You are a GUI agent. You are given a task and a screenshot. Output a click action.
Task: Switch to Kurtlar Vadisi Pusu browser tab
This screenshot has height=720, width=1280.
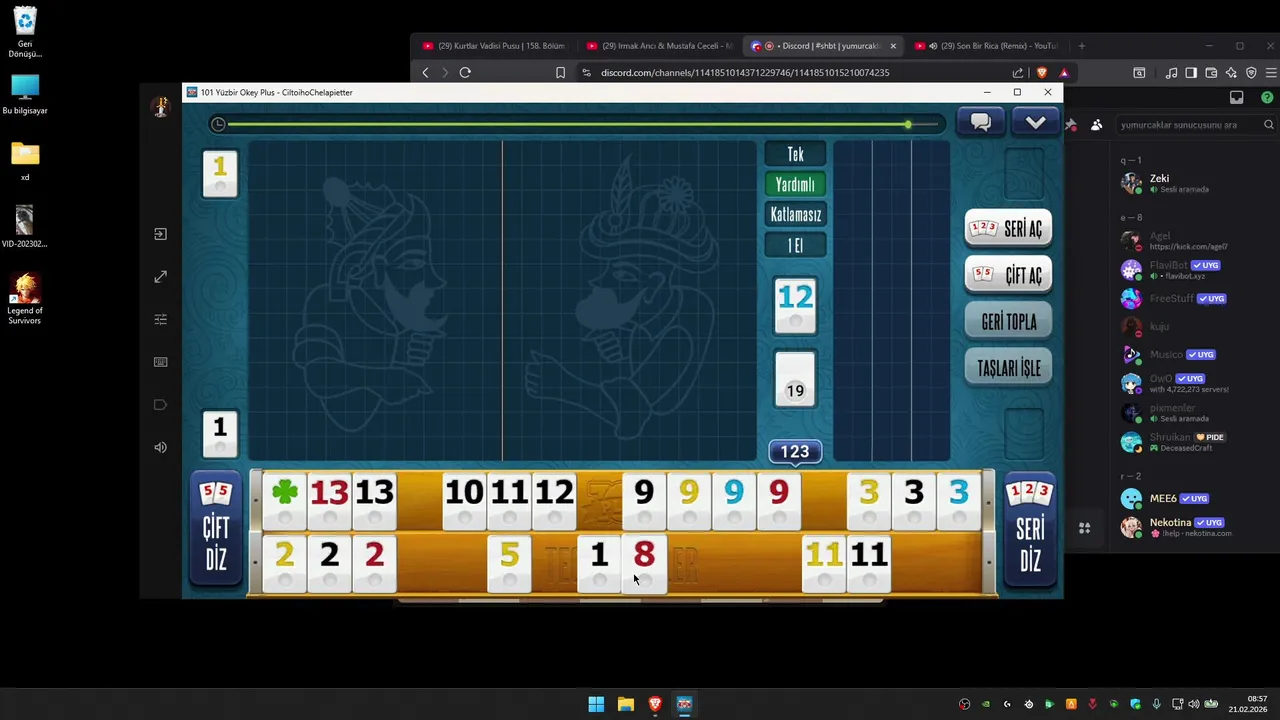[494, 46]
